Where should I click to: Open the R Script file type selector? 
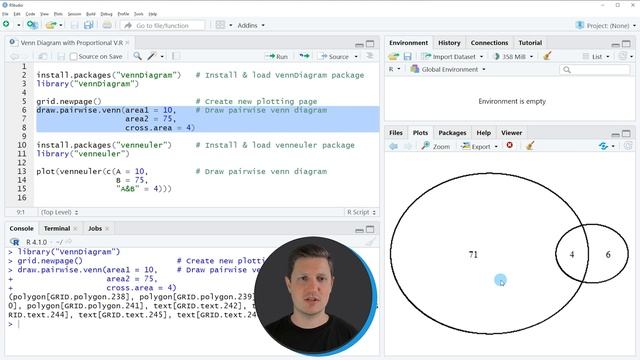[361, 212]
